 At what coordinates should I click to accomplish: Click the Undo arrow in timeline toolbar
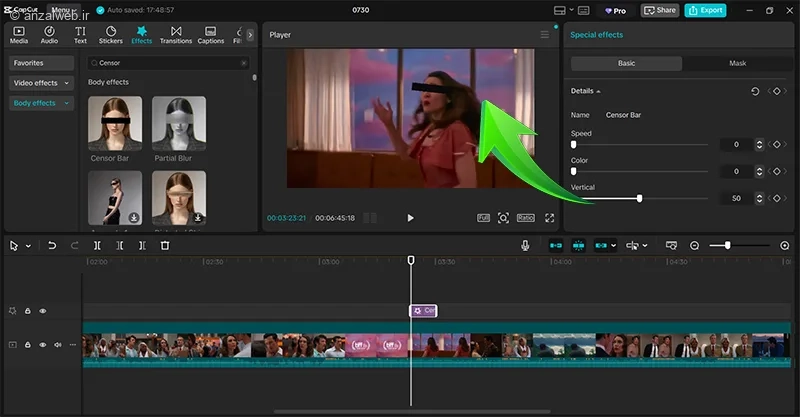(x=52, y=245)
